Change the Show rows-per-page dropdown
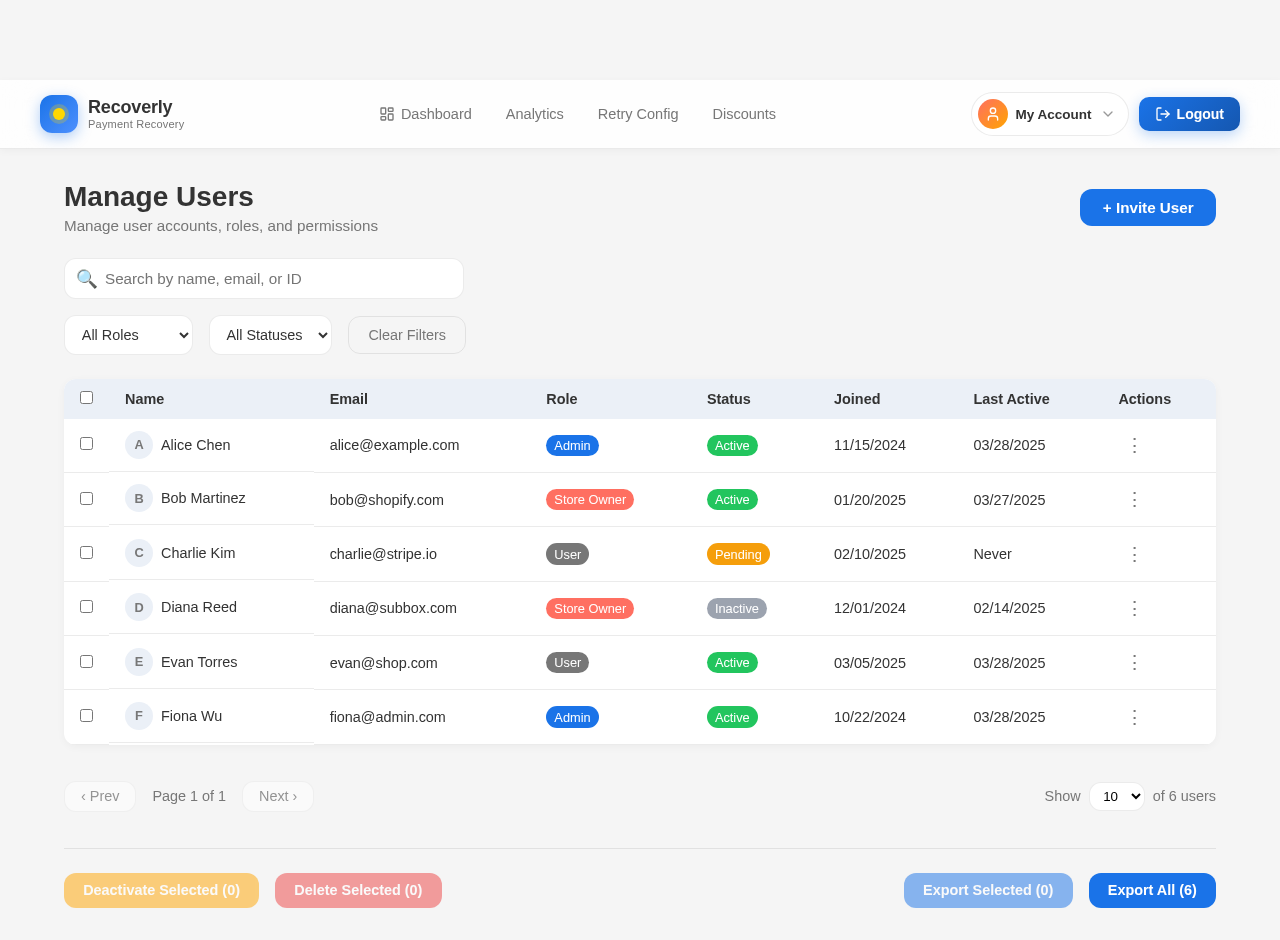This screenshot has height=940, width=1280. (x=1117, y=796)
